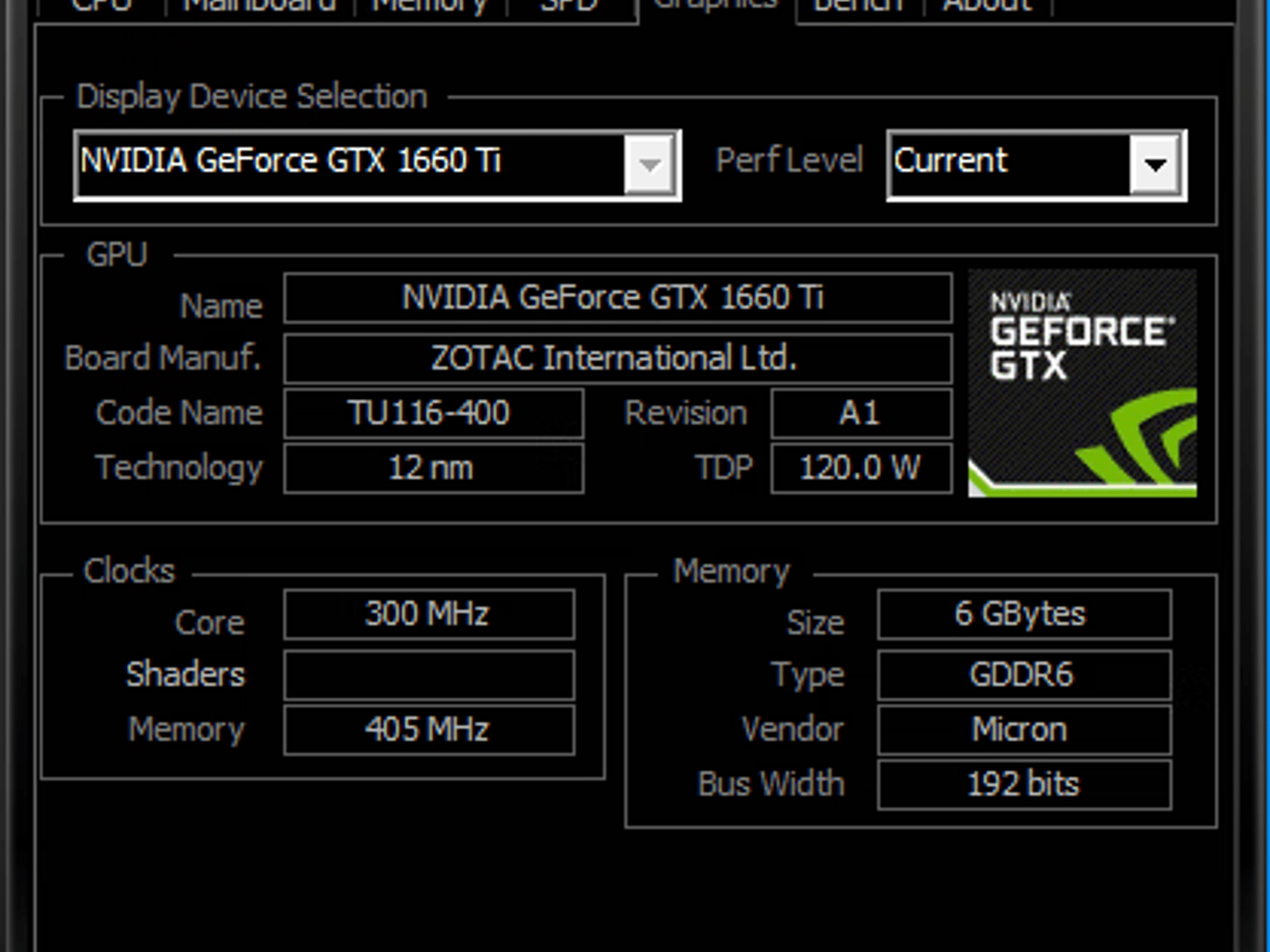1270x952 pixels.
Task: Click the NVIDIA GeForce GTX logo
Action: [x=1082, y=382]
